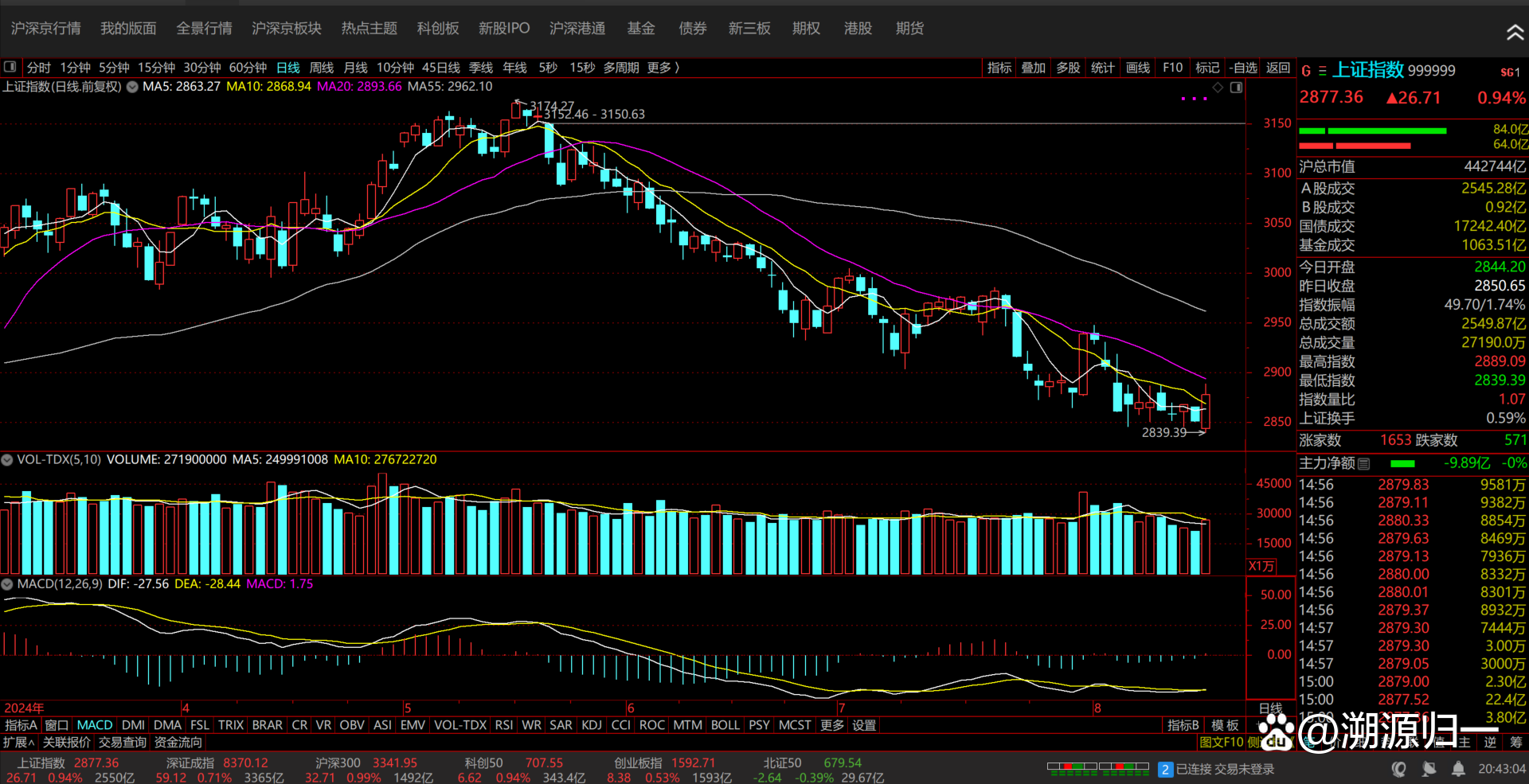1529x784 pixels.
Task: Click the X1万 volume scale label
Action: 1261,566
